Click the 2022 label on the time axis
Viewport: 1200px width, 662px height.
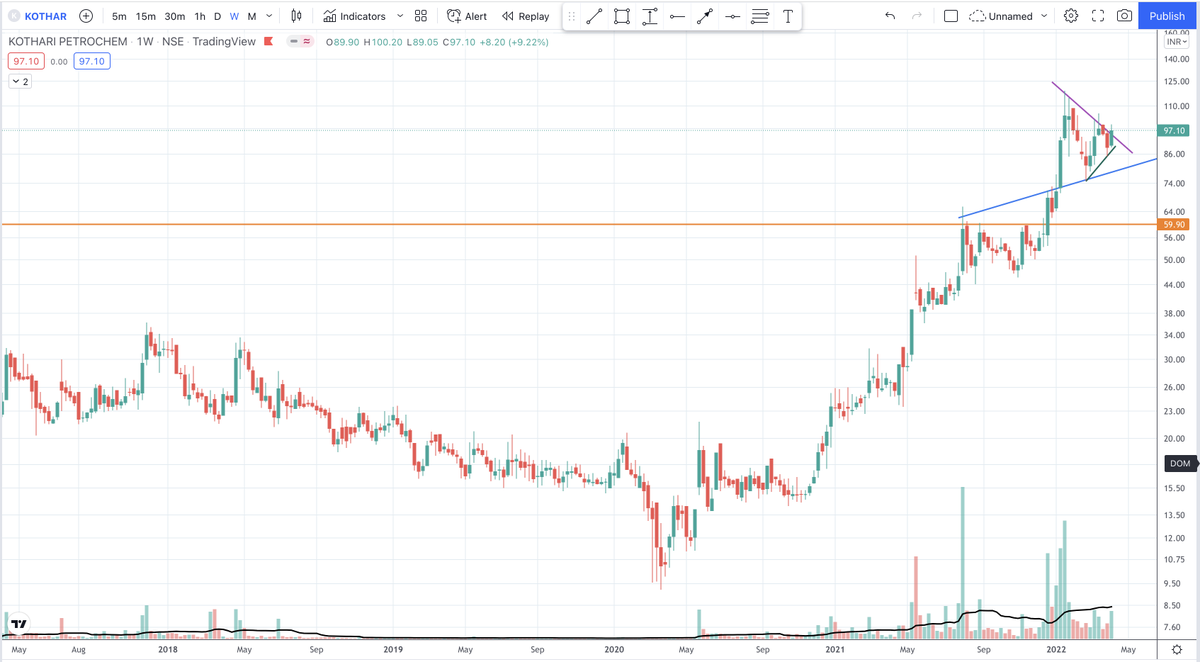(x=1058, y=650)
